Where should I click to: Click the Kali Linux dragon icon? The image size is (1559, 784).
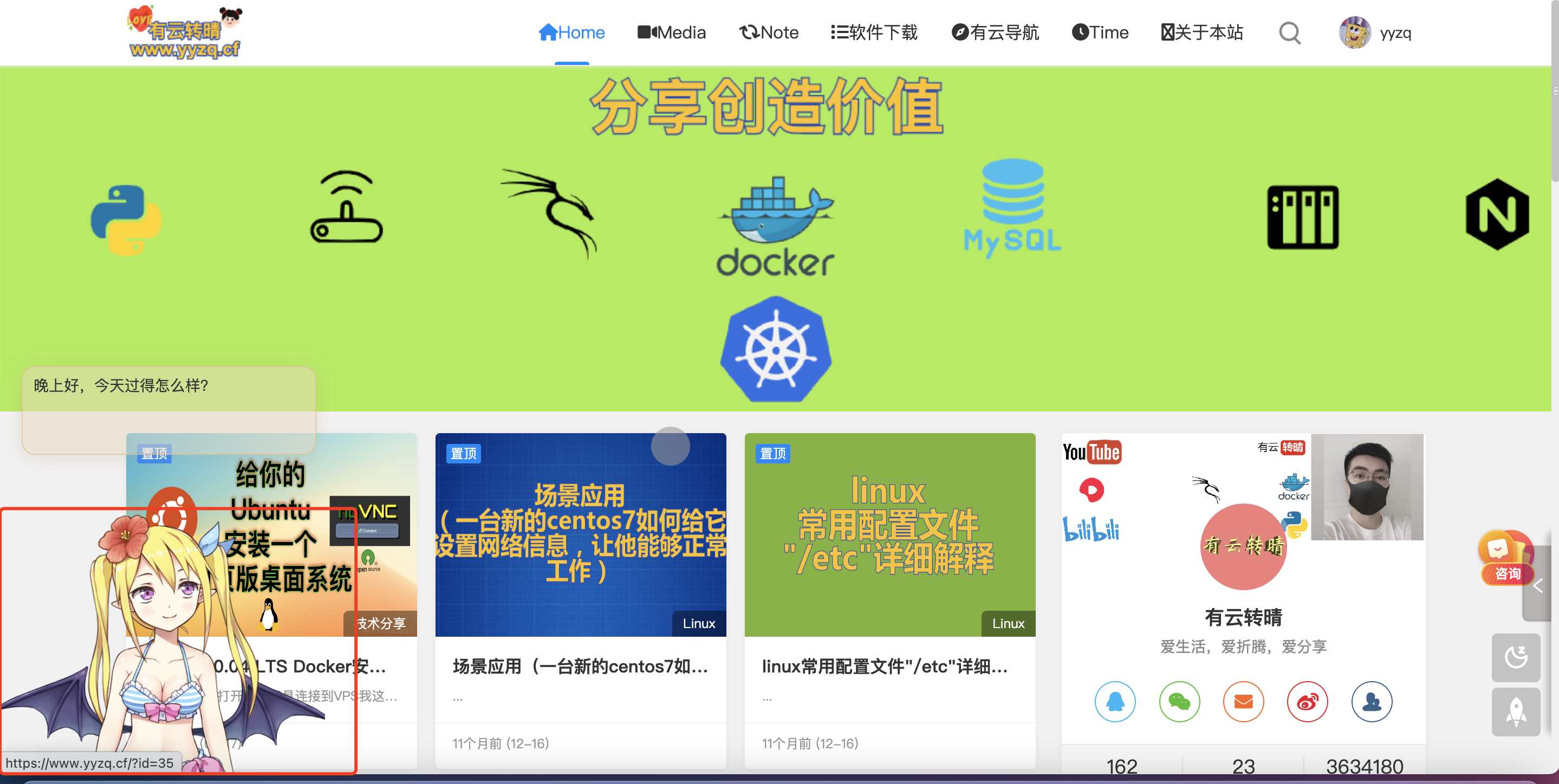(x=549, y=213)
